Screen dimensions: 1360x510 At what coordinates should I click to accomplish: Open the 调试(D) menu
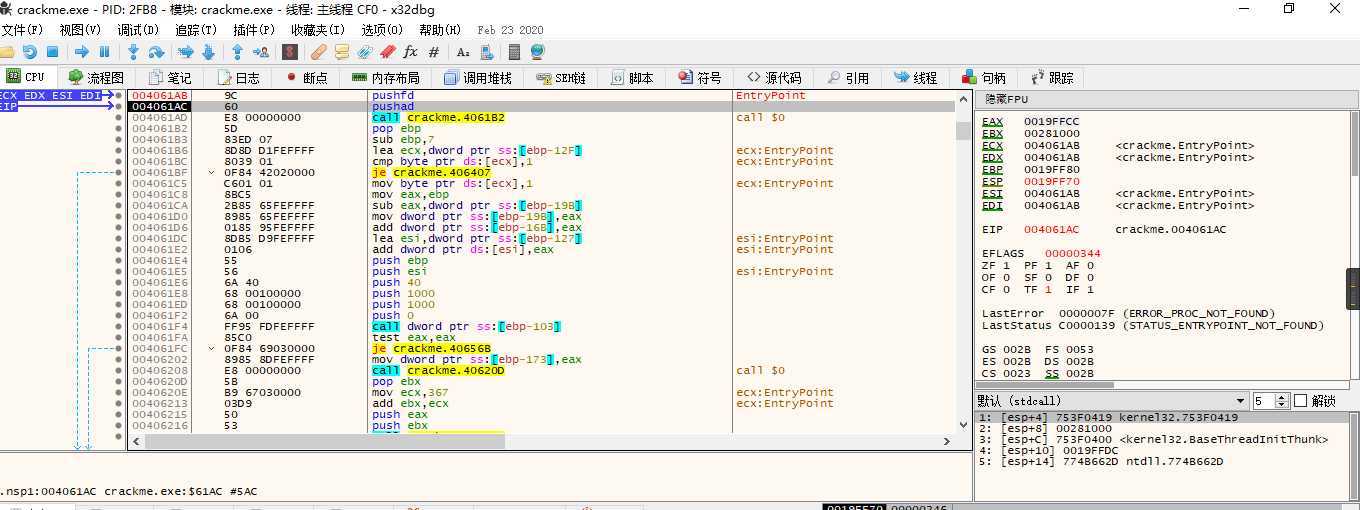point(138,30)
